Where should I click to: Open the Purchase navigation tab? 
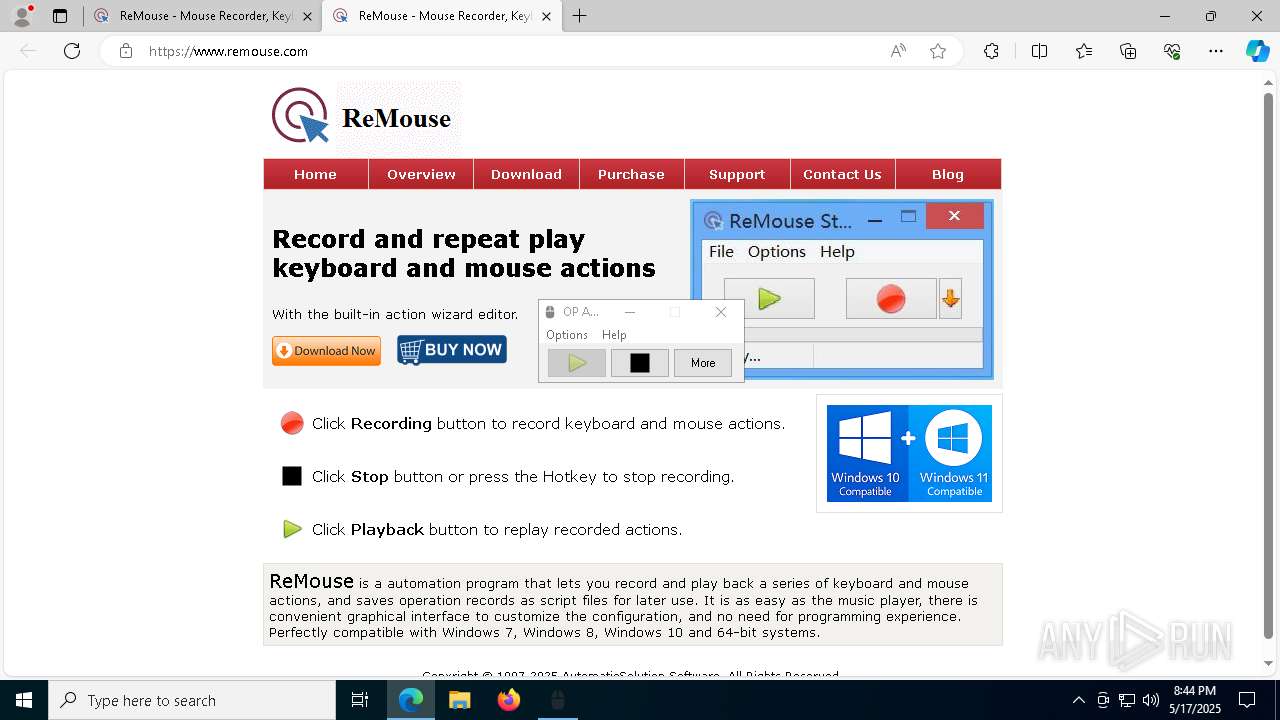click(x=631, y=174)
